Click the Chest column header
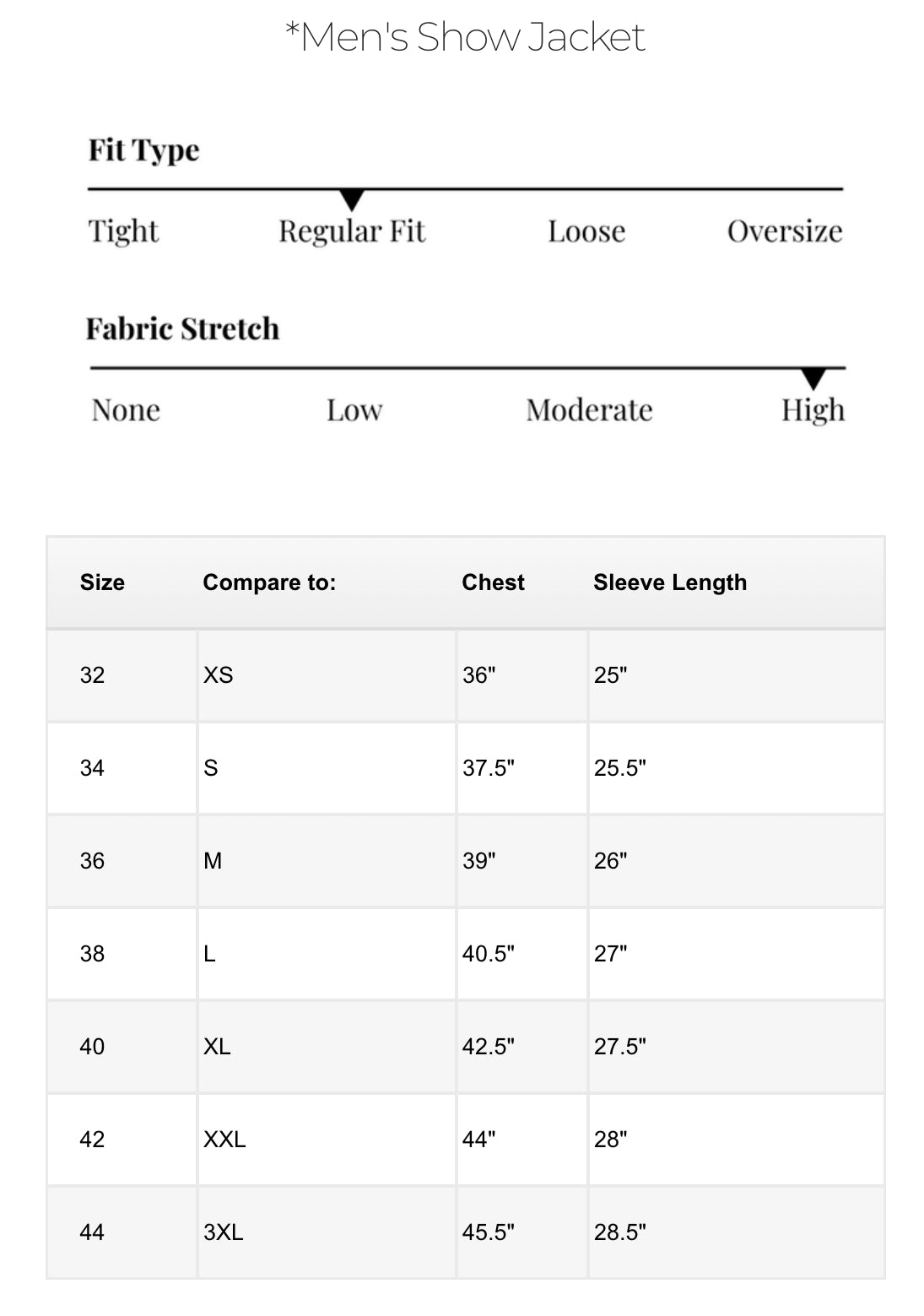Viewport: 924px width, 1316px height. click(493, 582)
